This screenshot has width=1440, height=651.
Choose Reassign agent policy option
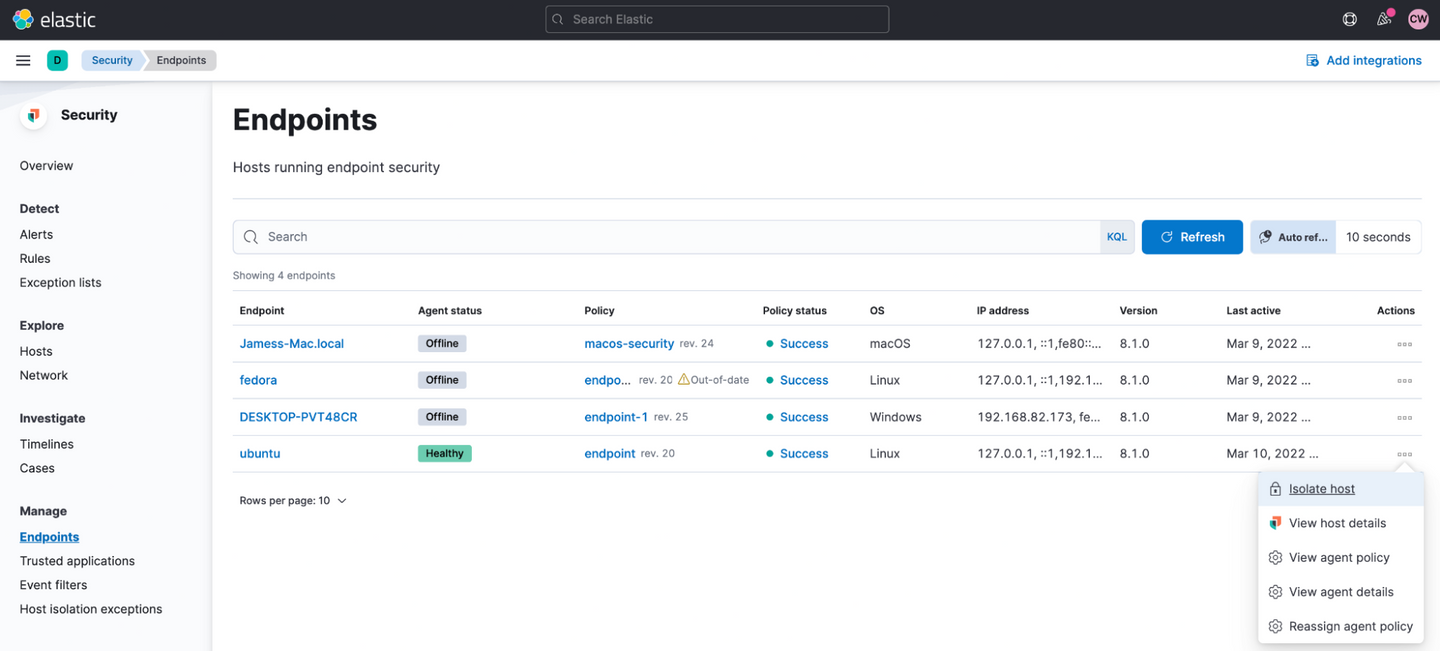1350,626
